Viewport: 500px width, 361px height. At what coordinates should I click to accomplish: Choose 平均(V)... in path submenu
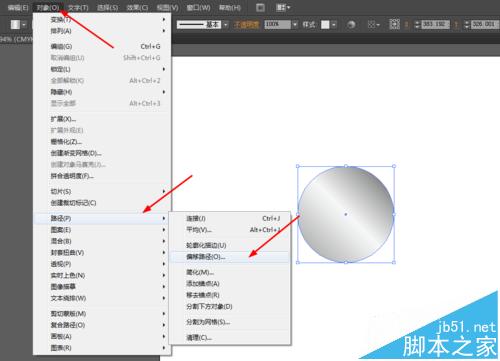[x=230, y=230]
